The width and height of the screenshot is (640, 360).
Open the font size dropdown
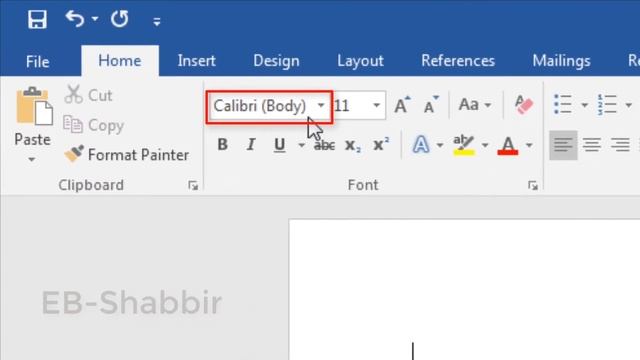click(x=377, y=106)
